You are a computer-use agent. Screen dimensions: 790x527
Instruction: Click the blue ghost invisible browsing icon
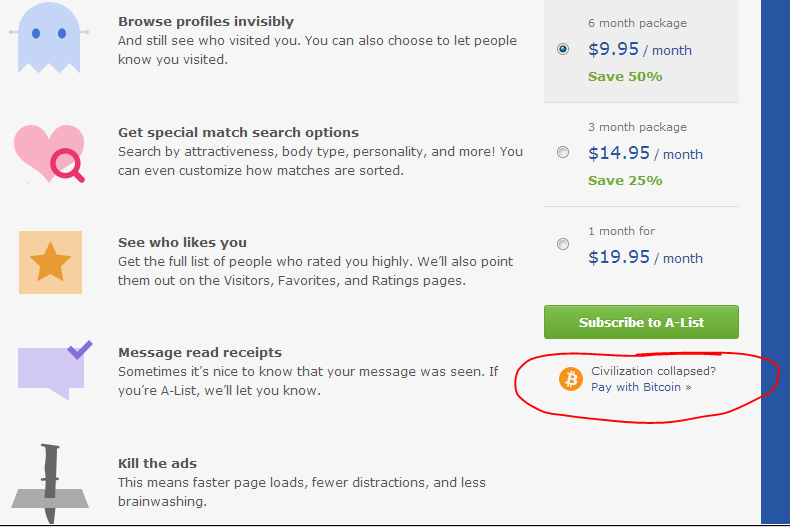click(x=49, y=36)
